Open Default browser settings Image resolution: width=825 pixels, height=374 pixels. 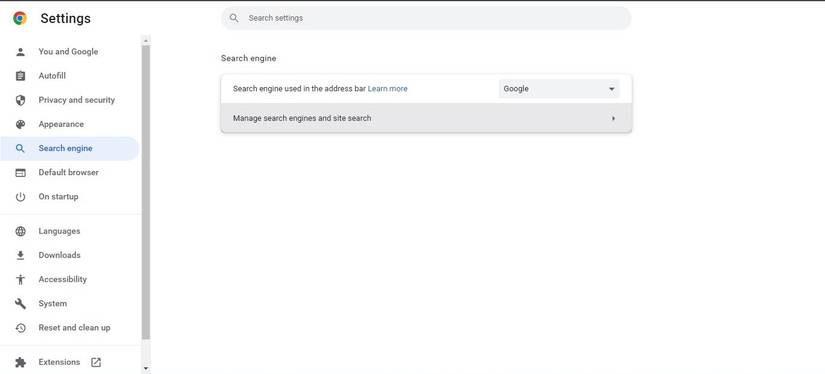point(69,173)
